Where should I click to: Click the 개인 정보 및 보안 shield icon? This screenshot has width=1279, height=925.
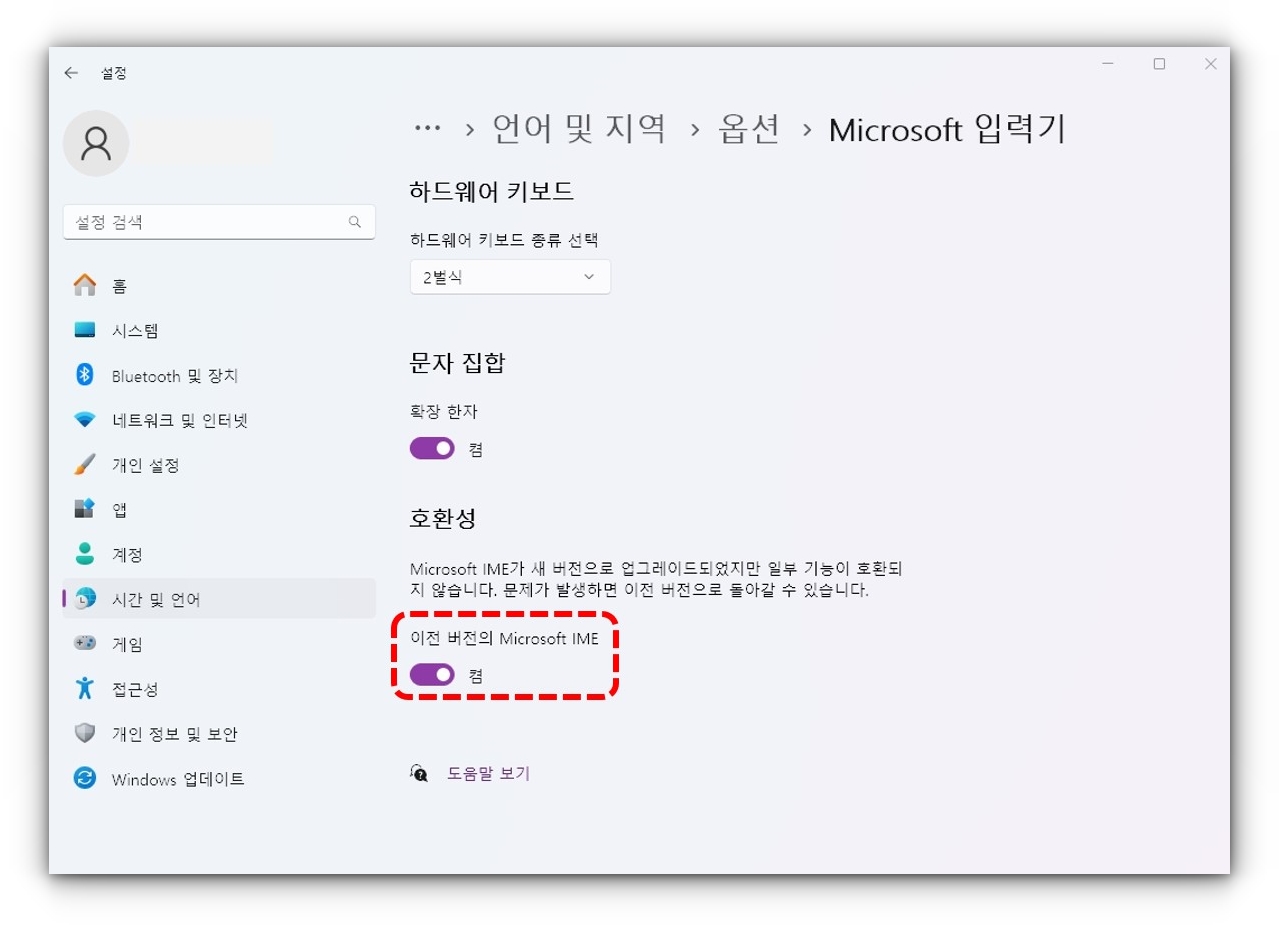(85, 733)
